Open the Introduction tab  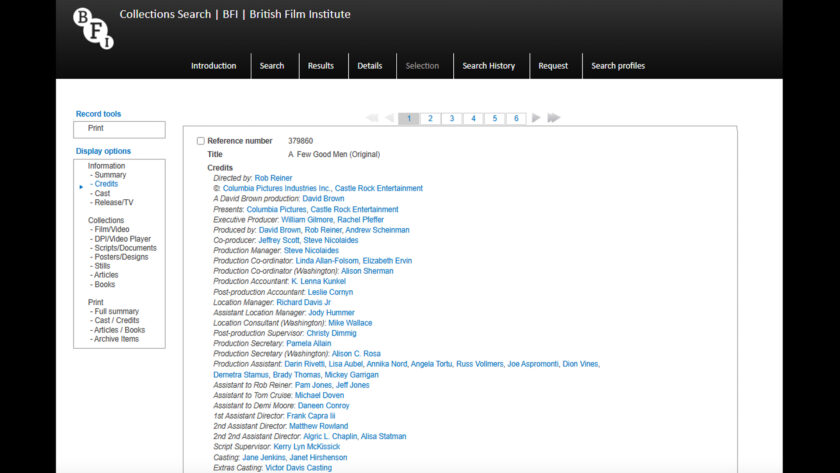[213, 66]
